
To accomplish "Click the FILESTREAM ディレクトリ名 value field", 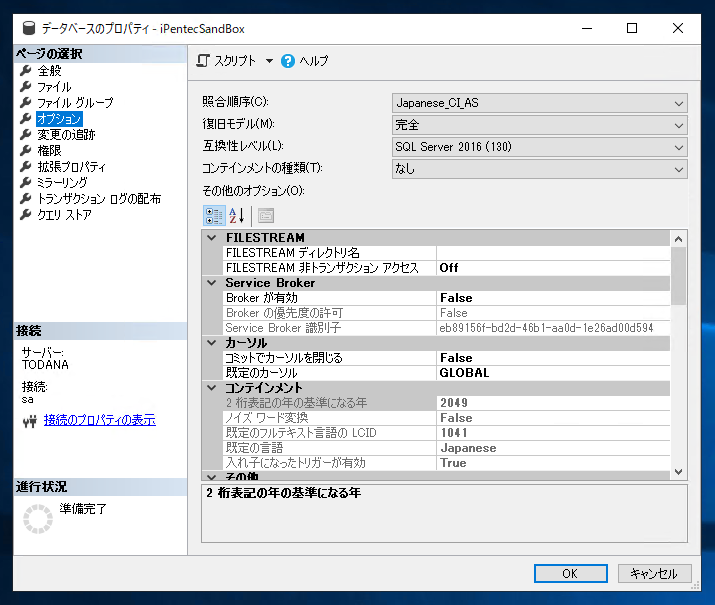I will point(553,253).
